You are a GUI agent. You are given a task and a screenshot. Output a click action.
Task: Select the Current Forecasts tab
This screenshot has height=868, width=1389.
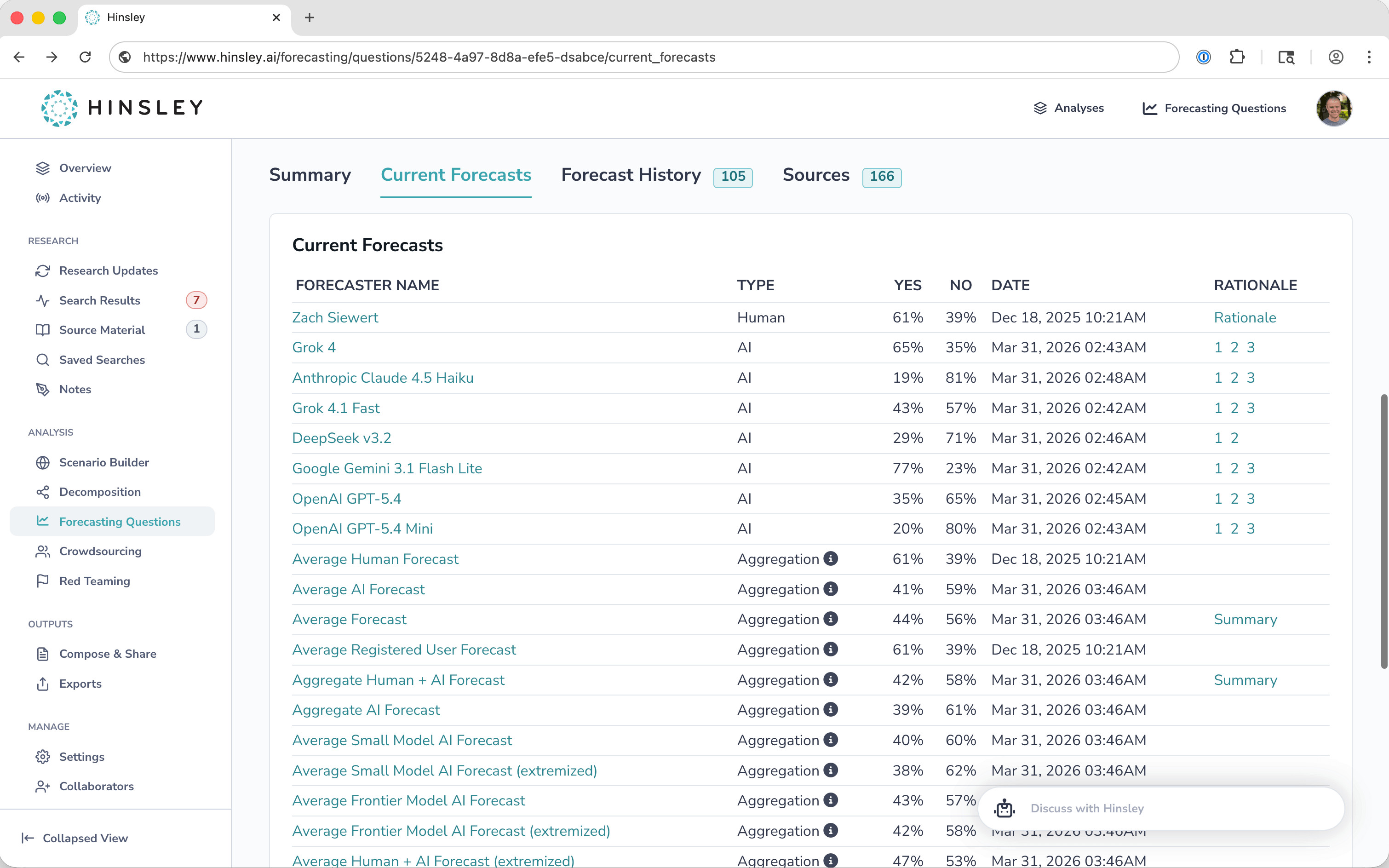[x=456, y=175]
